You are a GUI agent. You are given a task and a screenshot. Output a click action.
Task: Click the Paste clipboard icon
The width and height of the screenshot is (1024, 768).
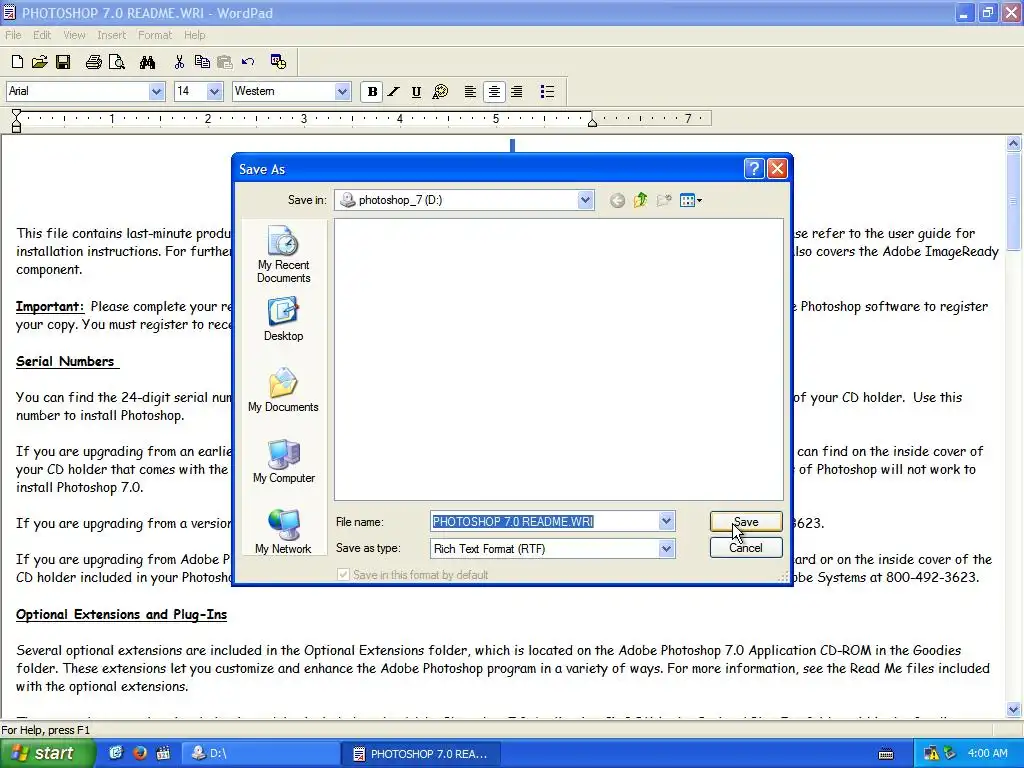tap(225, 62)
